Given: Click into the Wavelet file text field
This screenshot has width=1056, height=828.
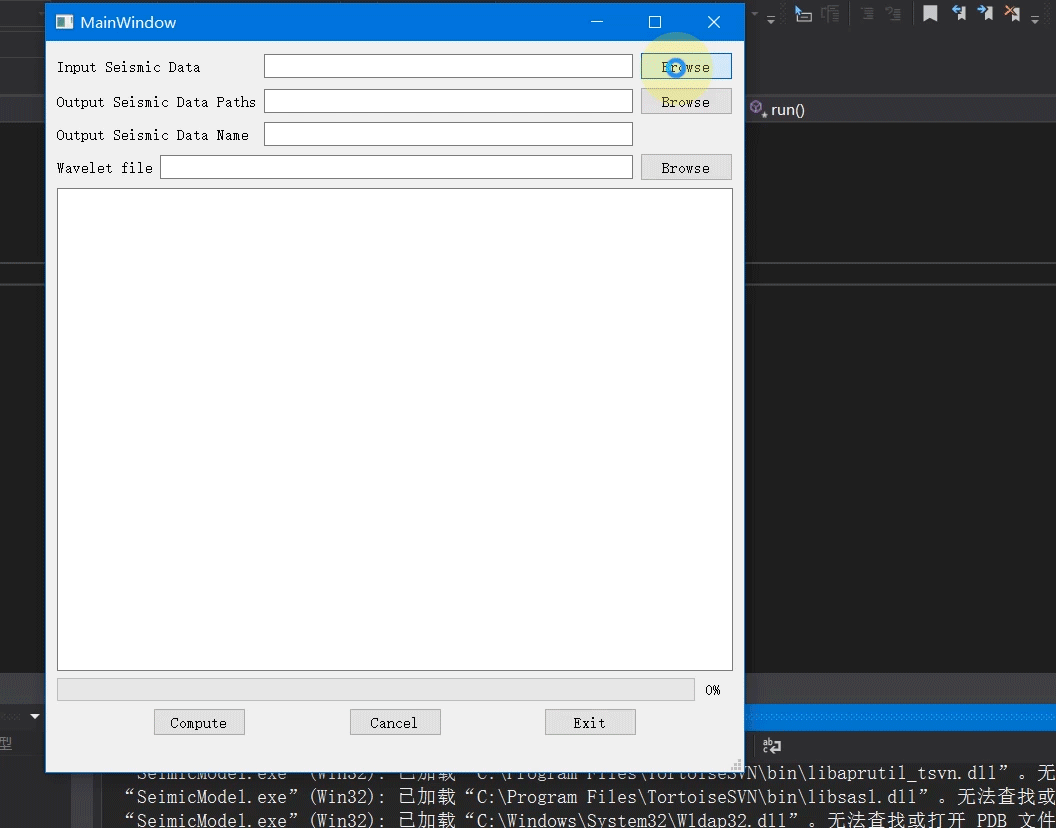Looking at the screenshot, I should click(x=396, y=167).
